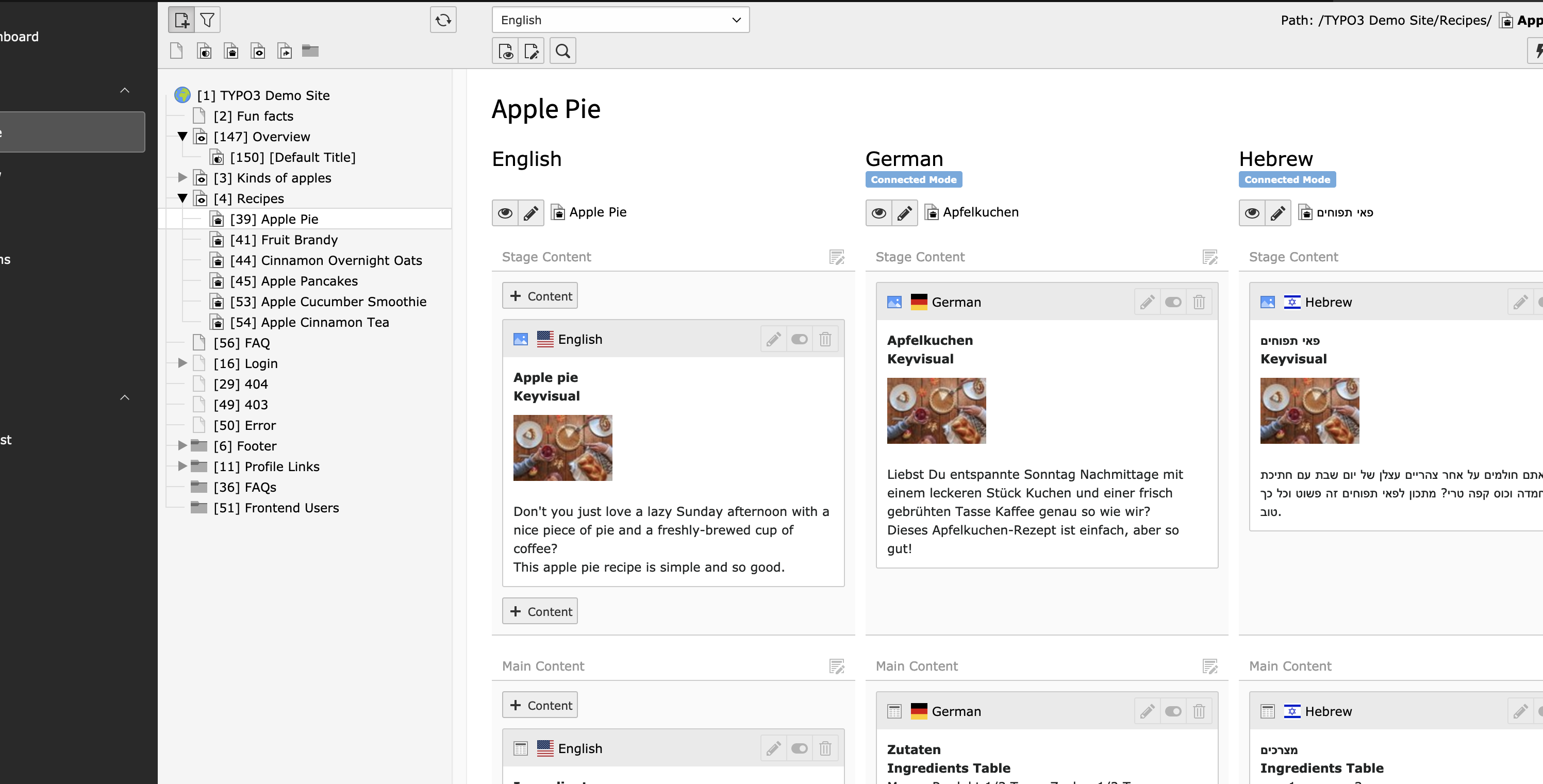Screen dimensions: 1543x784
Task: Open the 404 page in tree
Action: (240, 384)
